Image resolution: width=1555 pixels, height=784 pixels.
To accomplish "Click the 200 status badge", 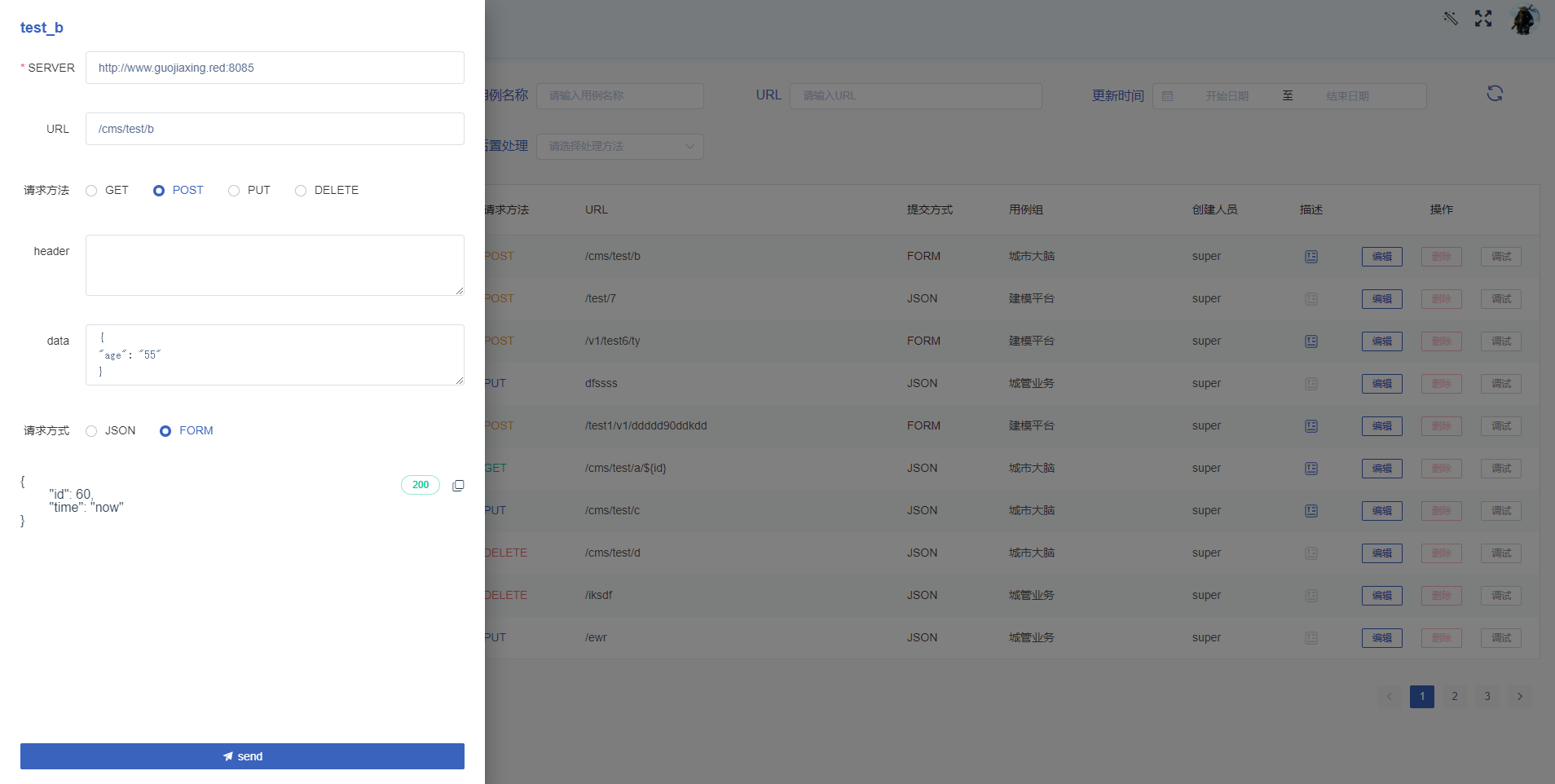I will [420, 485].
